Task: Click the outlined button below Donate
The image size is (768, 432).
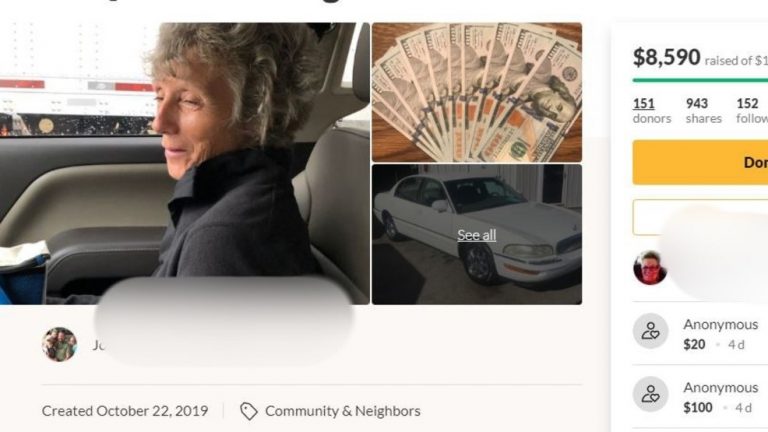Action: (700, 217)
